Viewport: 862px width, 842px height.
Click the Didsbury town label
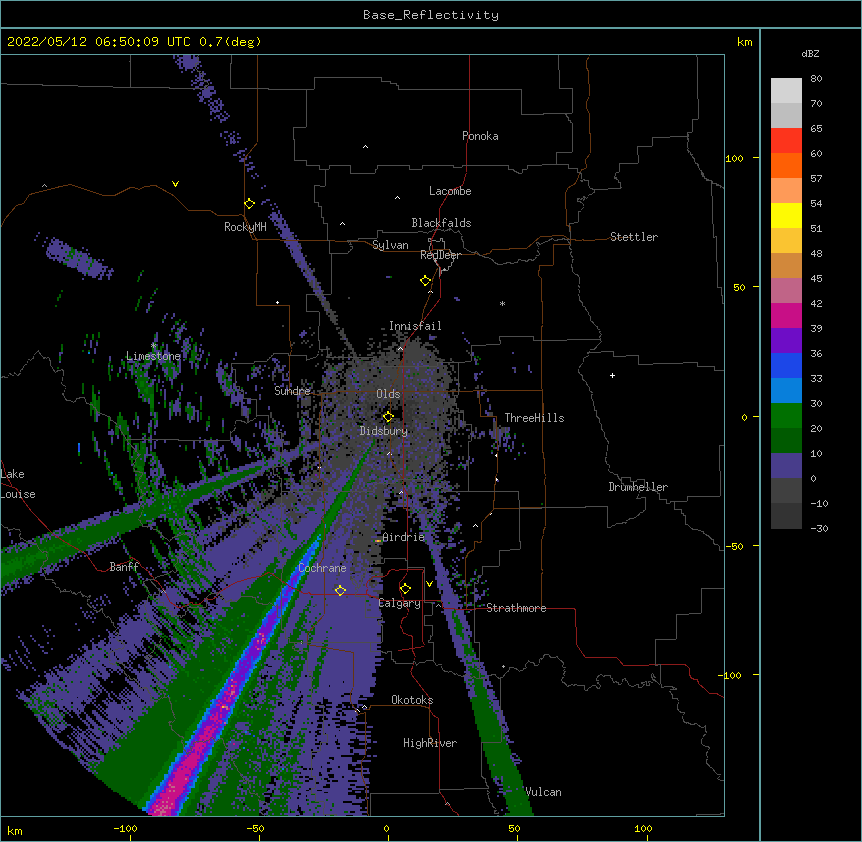[x=384, y=431]
